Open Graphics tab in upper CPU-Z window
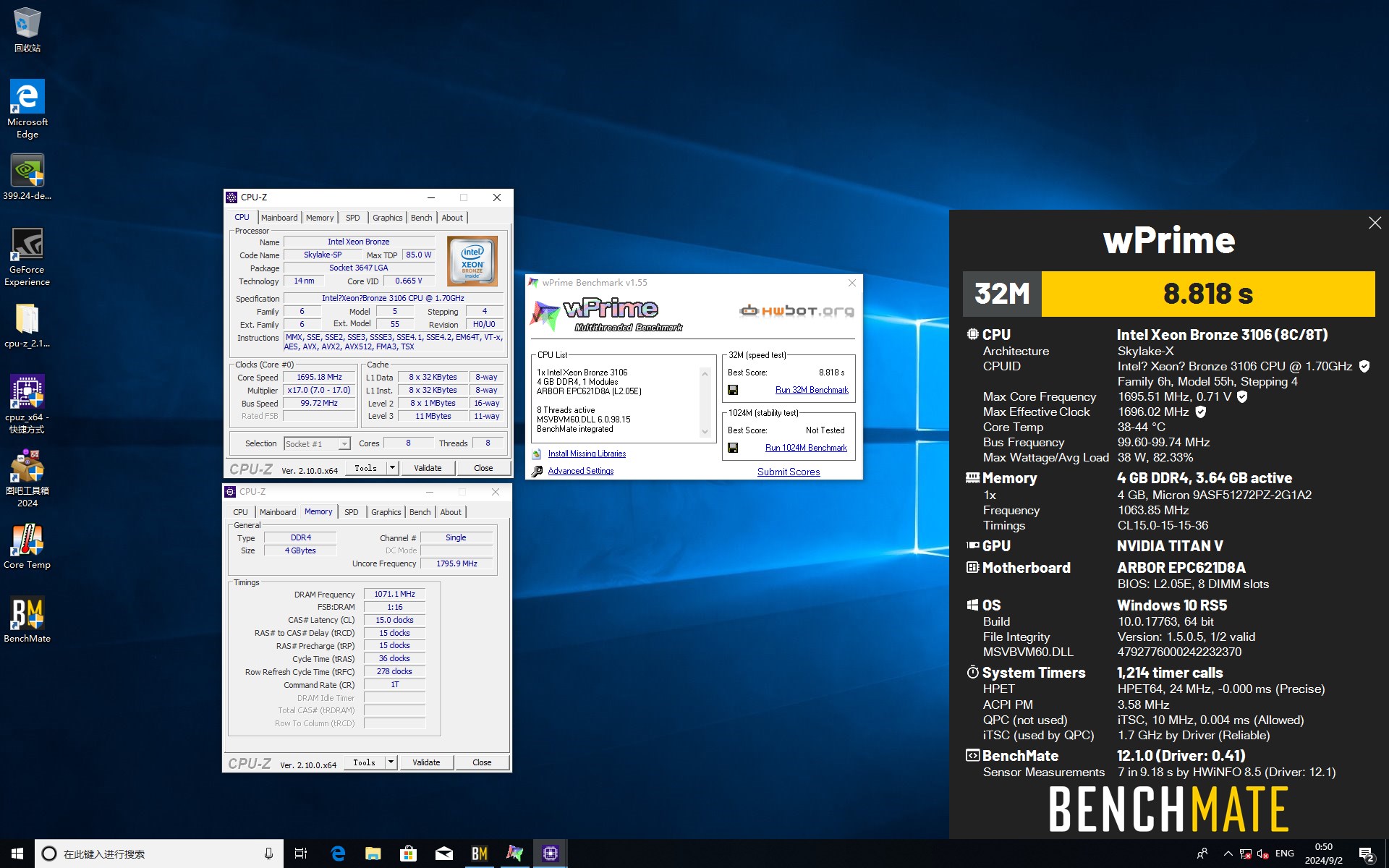This screenshot has width=1389, height=868. coord(388,218)
